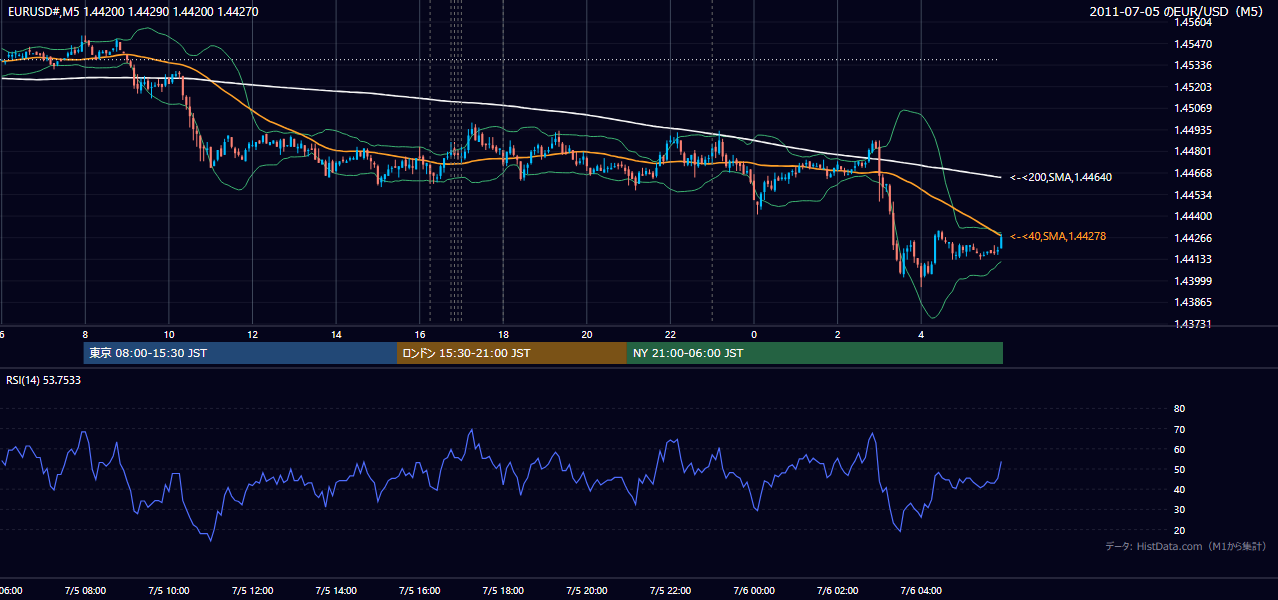Click price axis label 1.43865
Image resolution: width=1278 pixels, height=600 pixels.
1194,302
